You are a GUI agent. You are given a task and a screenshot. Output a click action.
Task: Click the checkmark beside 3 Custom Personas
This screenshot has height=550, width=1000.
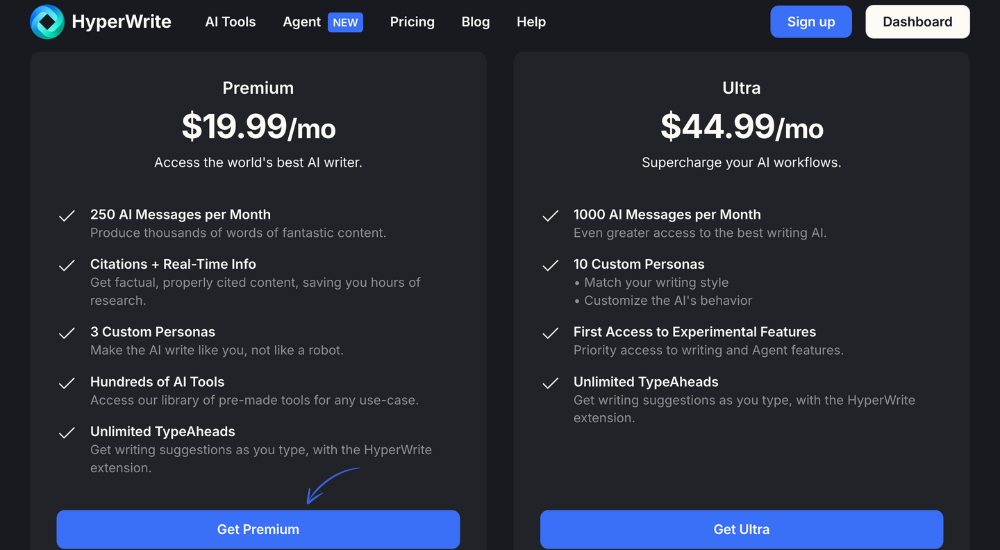click(67, 334)
